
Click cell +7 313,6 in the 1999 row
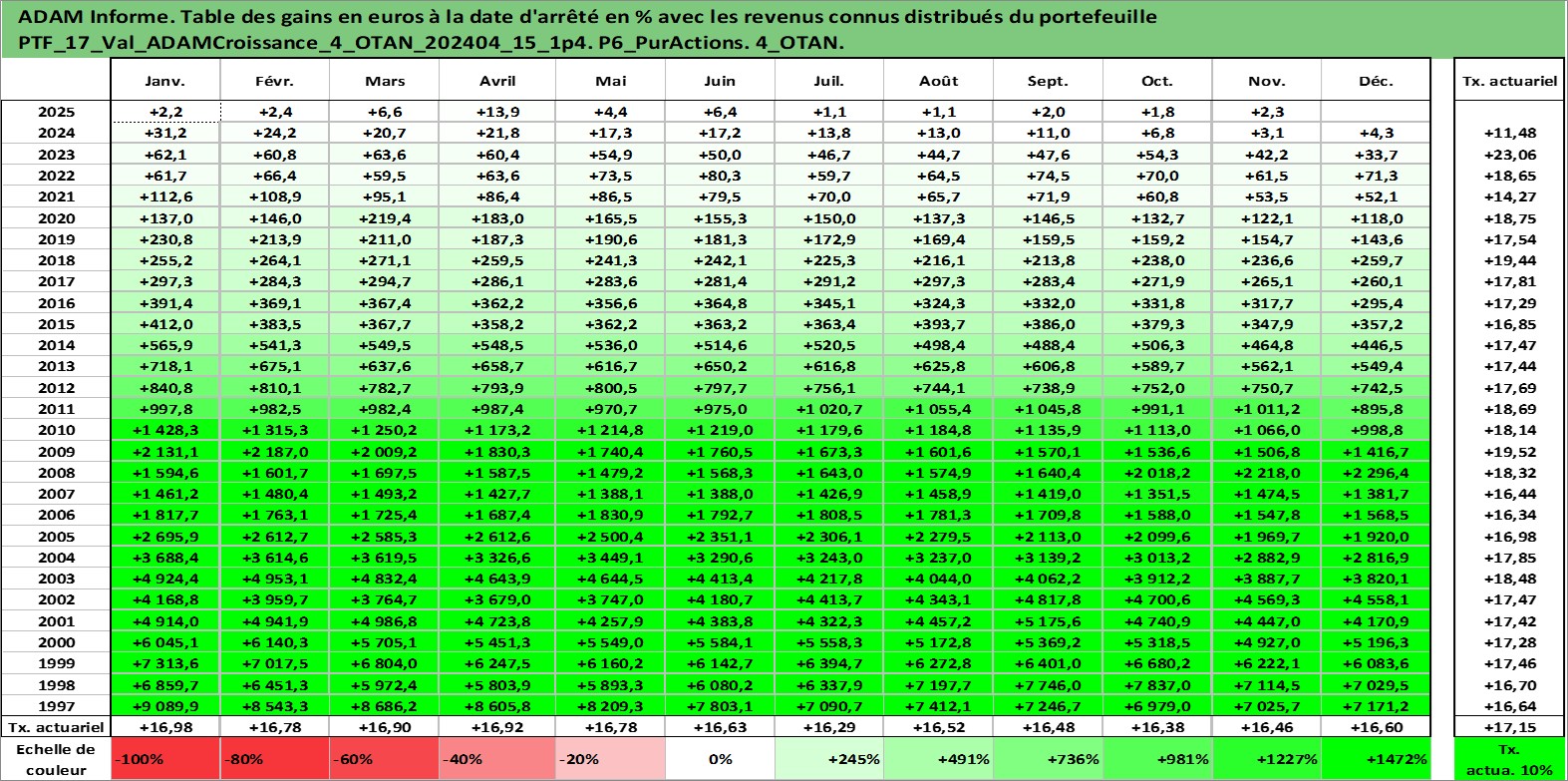click(165, 663)
